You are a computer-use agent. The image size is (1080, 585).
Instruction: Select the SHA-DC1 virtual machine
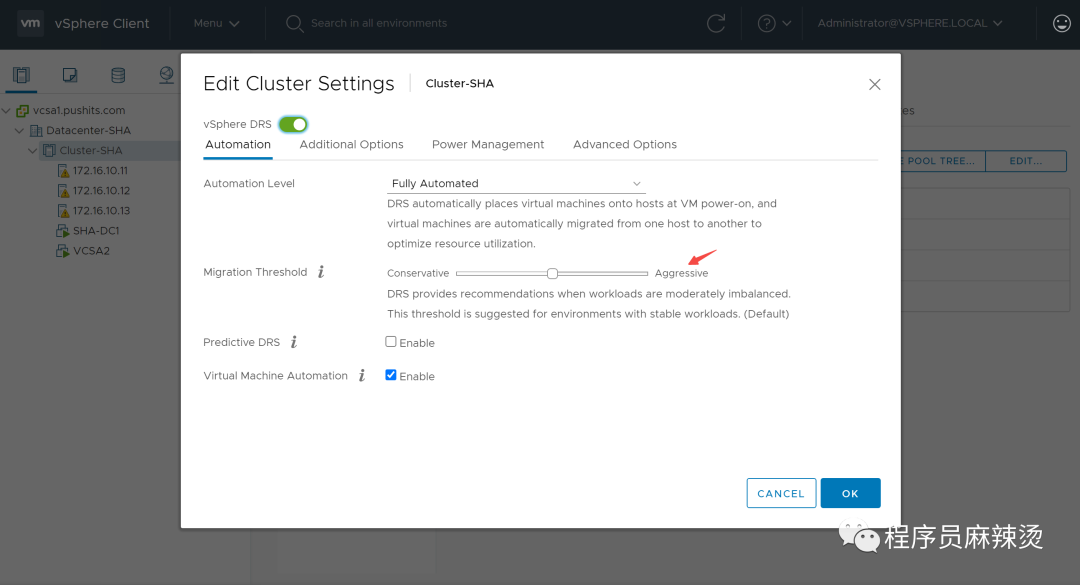coord(96,230)
